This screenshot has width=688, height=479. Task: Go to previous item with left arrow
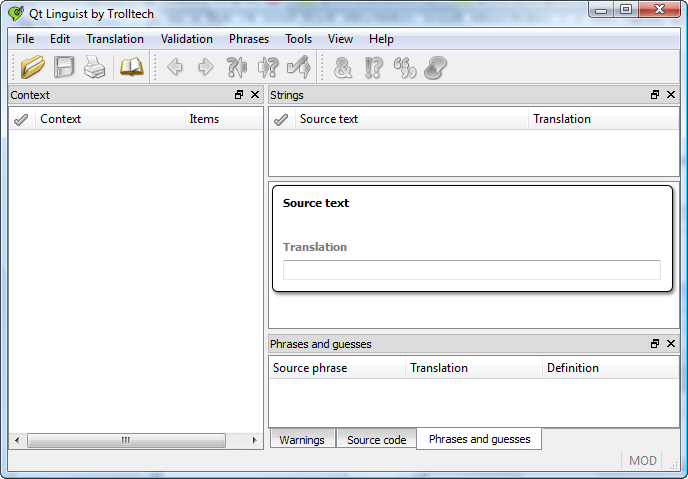pyautogui.click(x=175, y=68)
